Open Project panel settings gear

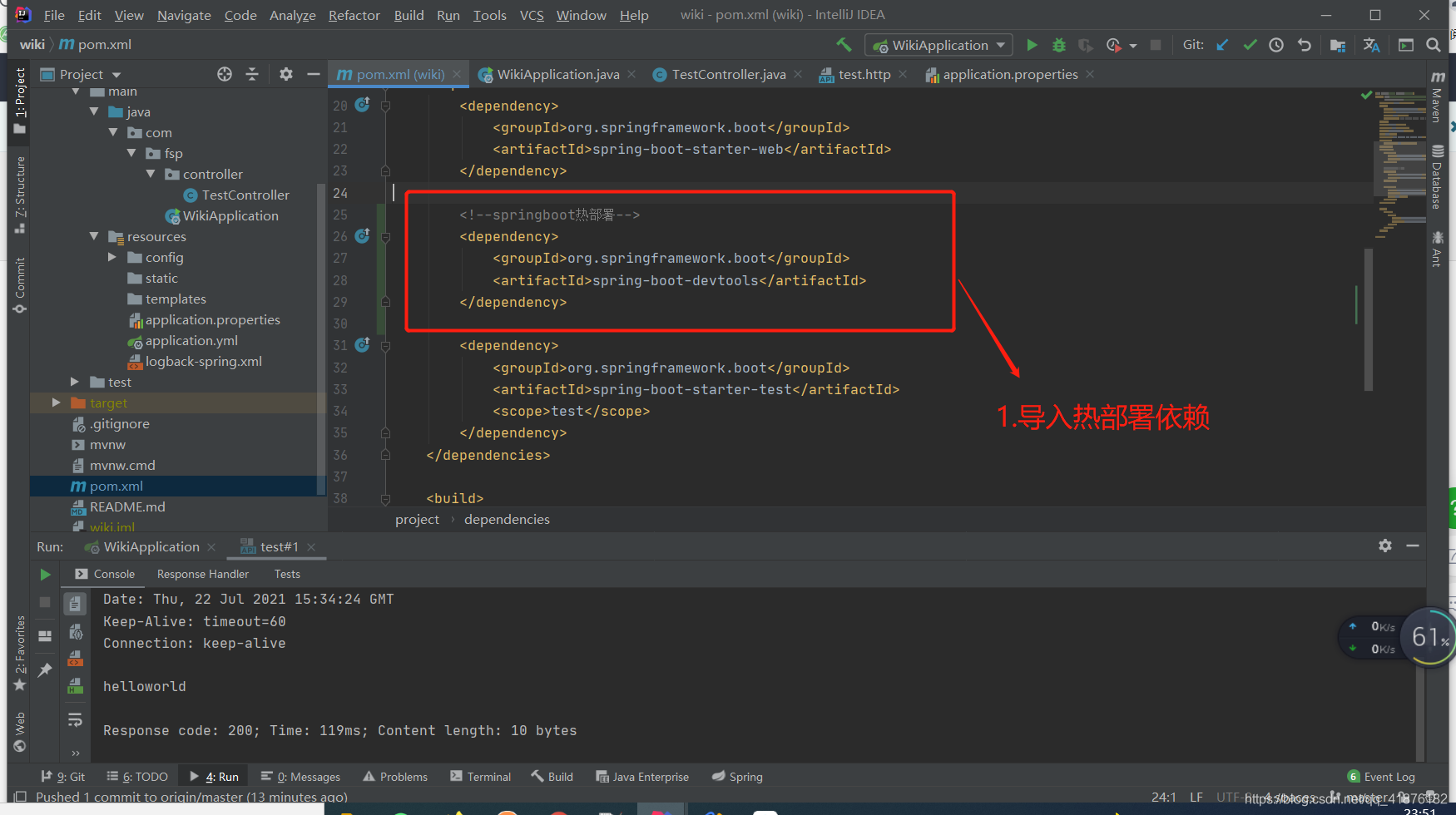tap(286, 74)
